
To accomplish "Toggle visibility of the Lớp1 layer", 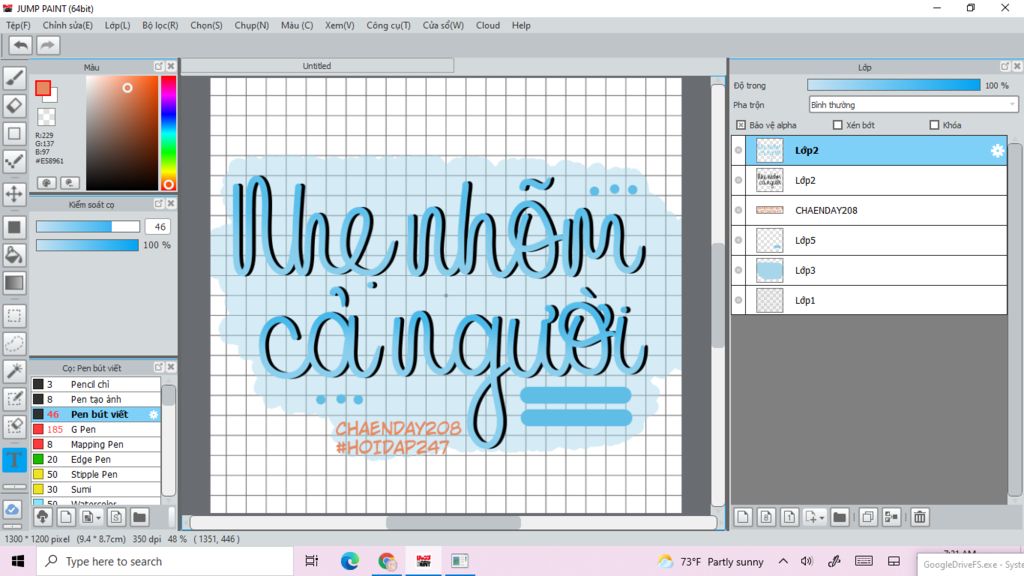I will tap(739, 300).
